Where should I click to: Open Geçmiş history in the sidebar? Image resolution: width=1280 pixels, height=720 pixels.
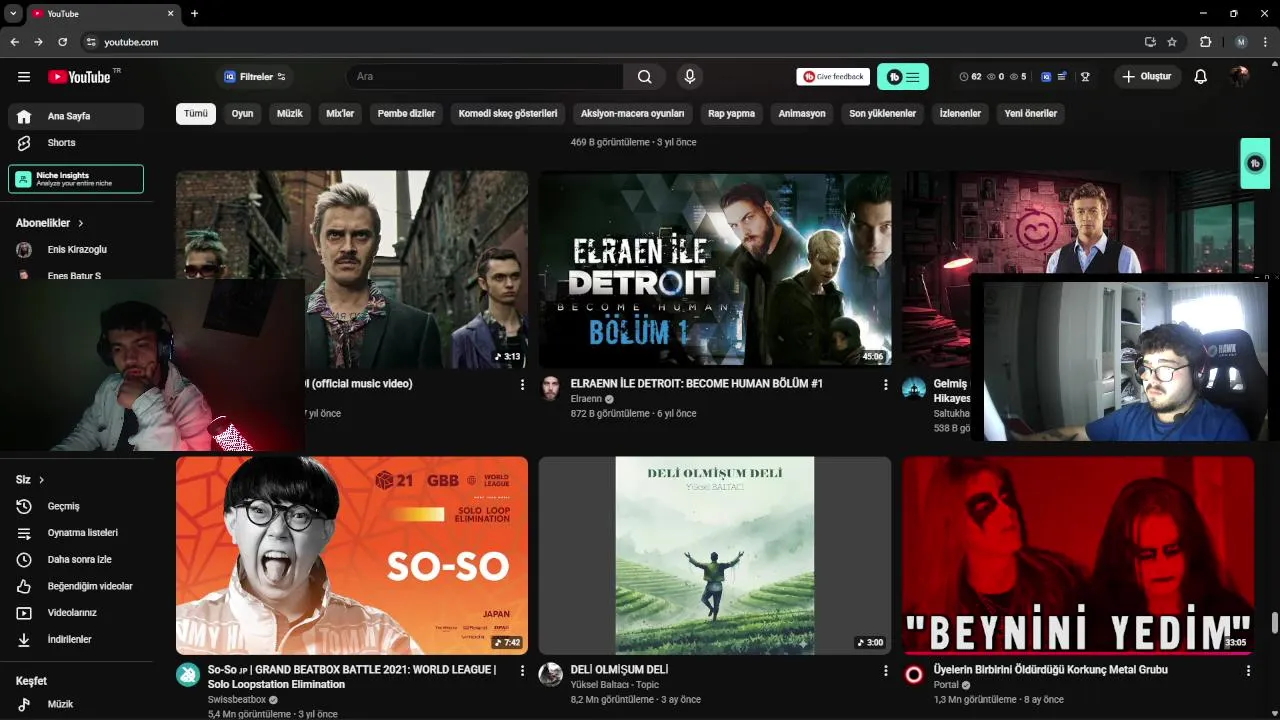pyautogui.click(x=76, y=506)
